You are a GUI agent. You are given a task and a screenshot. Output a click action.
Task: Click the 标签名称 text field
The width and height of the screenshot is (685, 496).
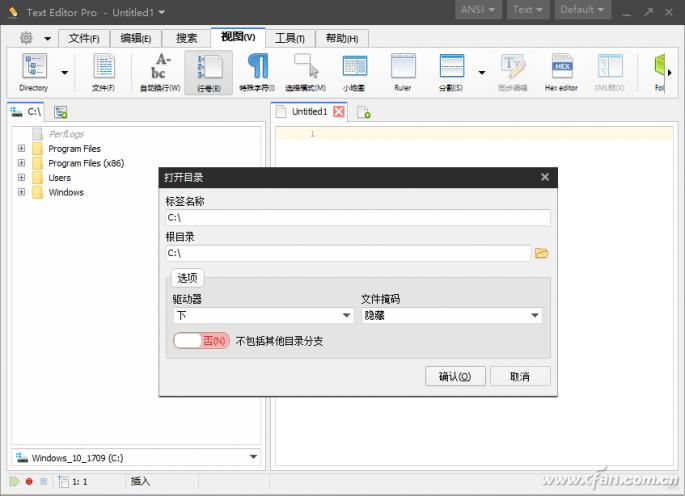357,218
